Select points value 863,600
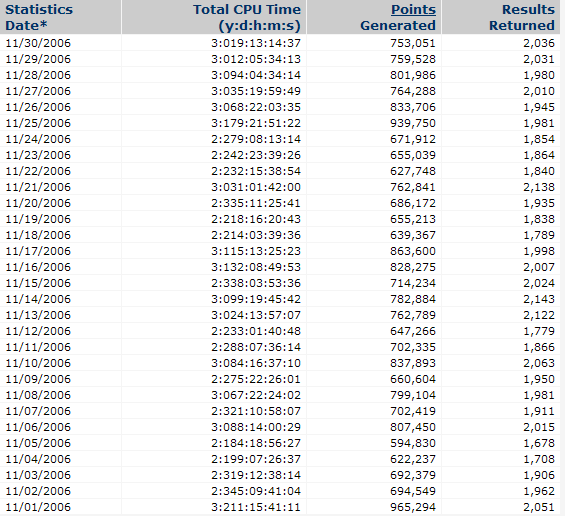This screenshot has height=516, width=565. [413, 251]
